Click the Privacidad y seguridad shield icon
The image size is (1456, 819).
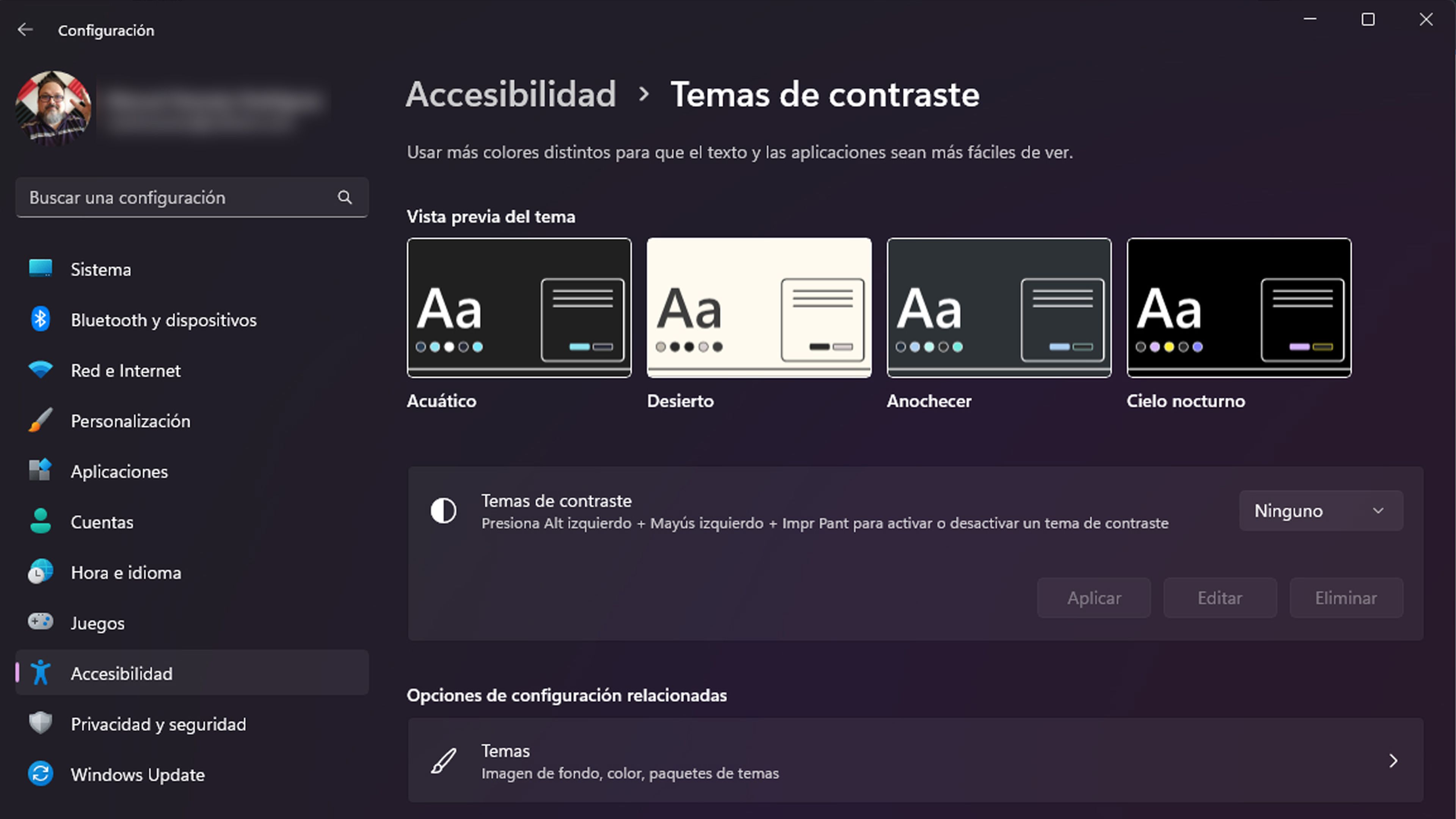pos(40,723)
